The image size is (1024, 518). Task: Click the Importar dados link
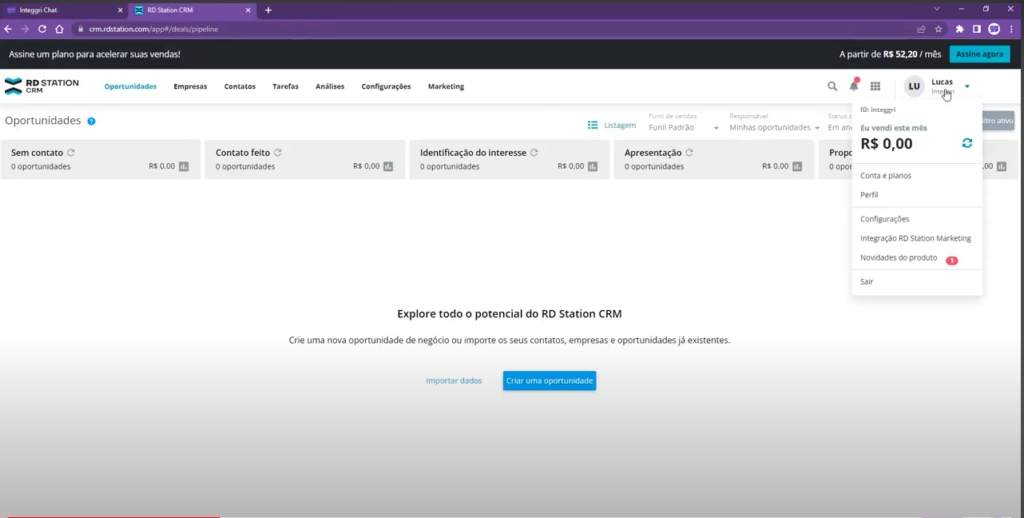(454, 381)
